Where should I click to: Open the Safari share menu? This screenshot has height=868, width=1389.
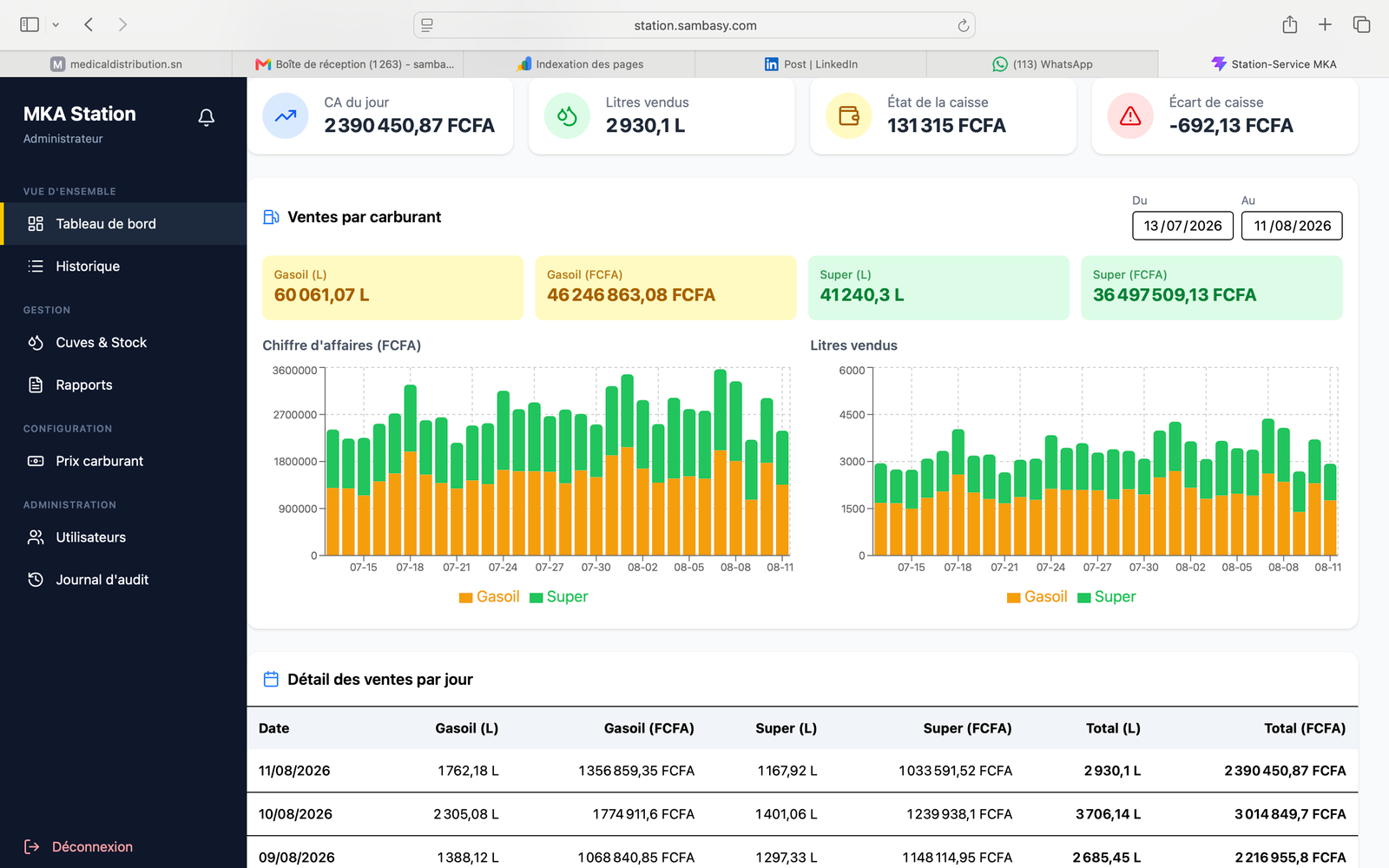(1290, 24)
